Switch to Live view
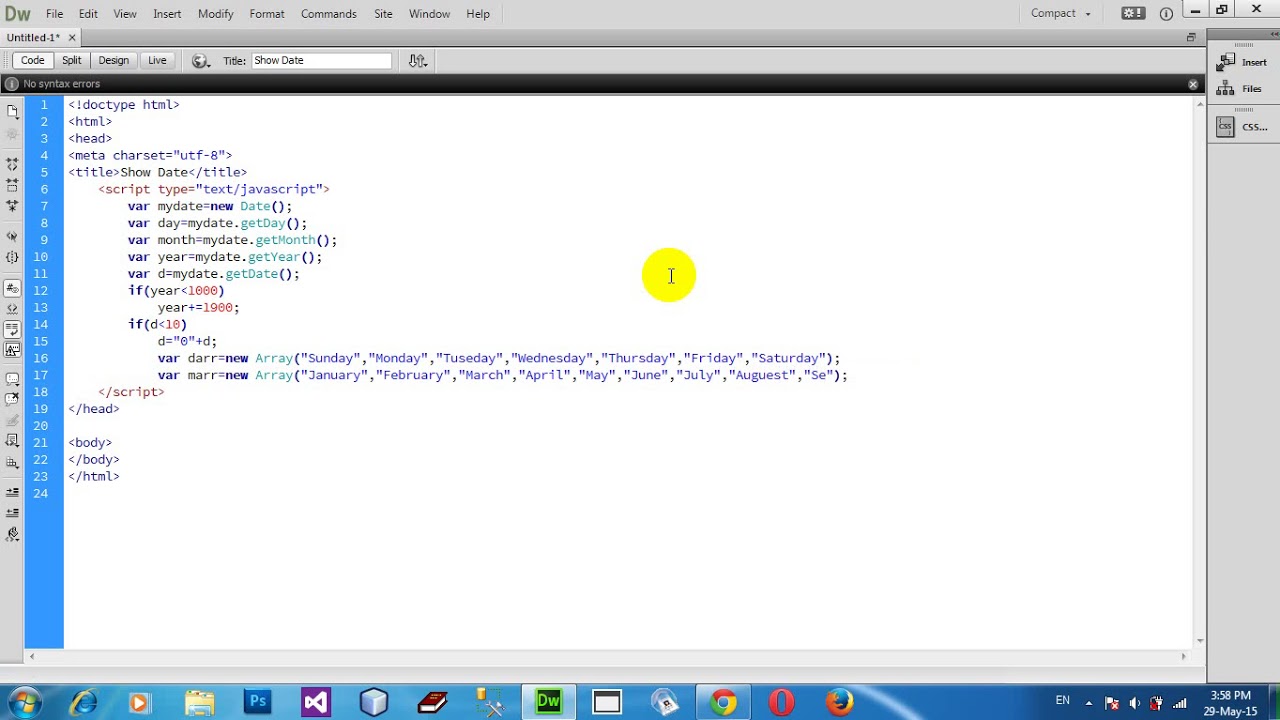This screenshot has width=1280, height=720. coord(157,61)
